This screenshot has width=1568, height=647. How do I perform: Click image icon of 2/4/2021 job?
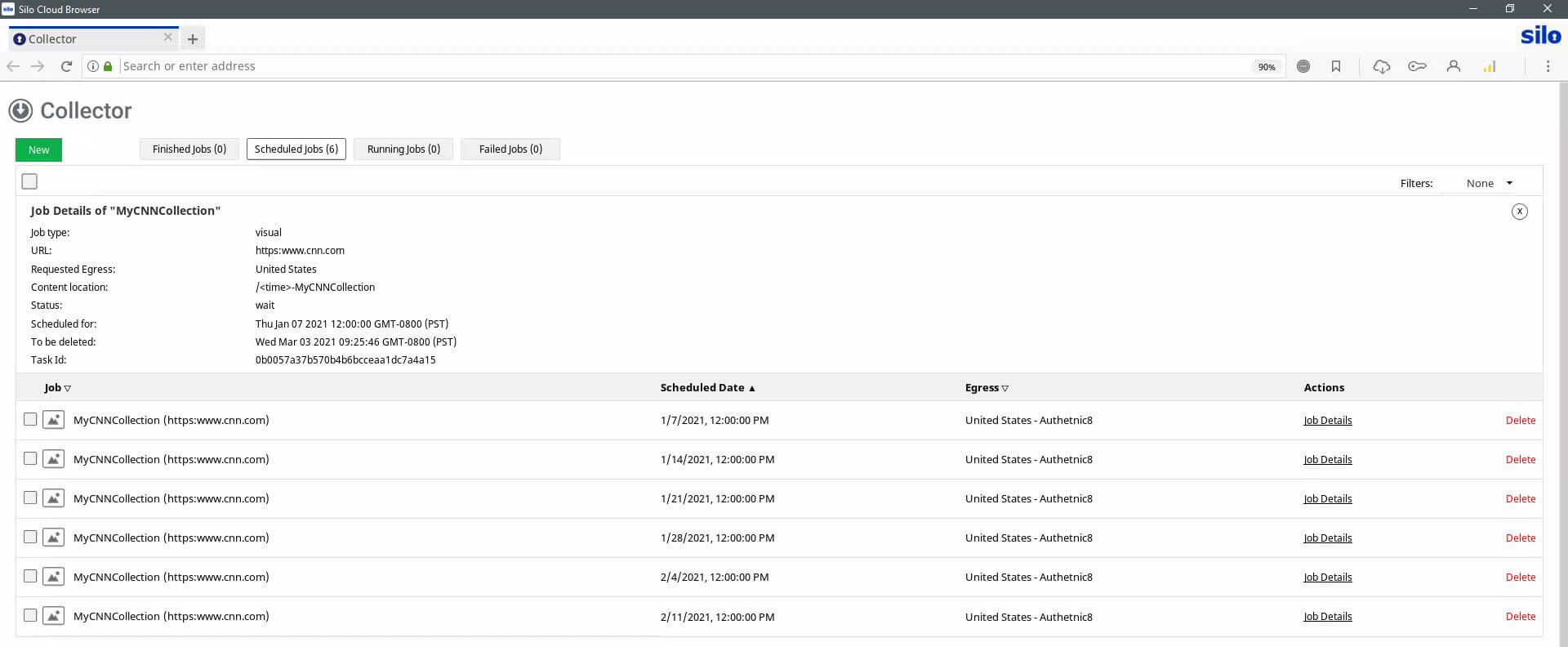pos(53,577)
